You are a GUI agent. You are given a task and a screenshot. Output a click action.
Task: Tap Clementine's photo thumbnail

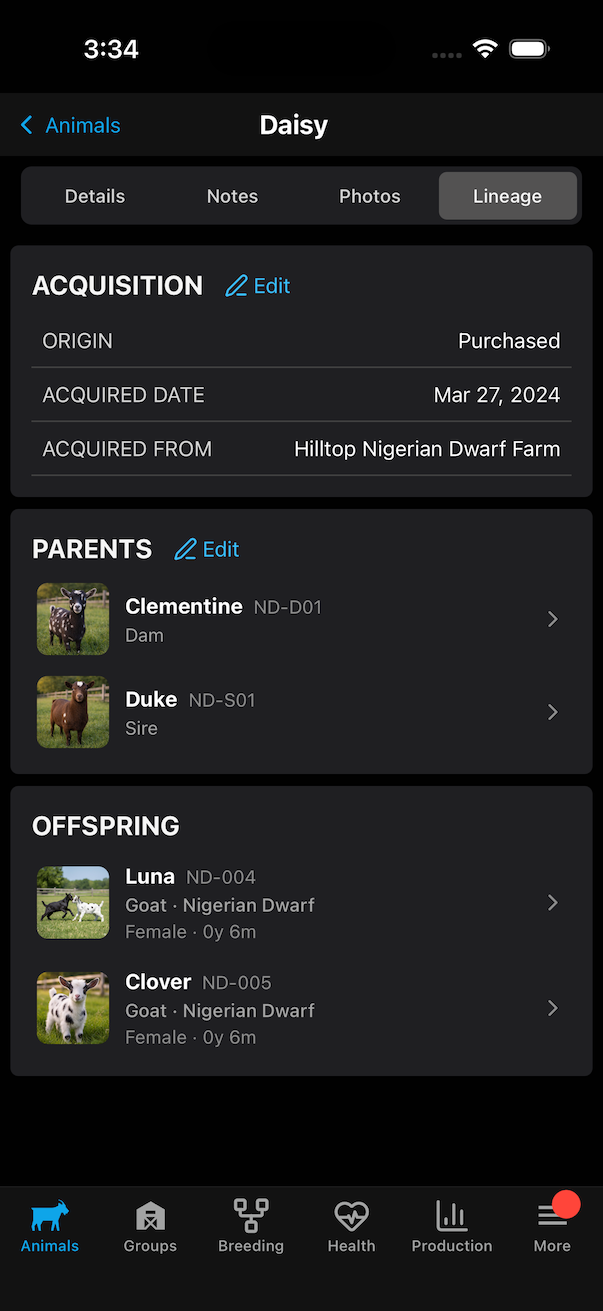72,619
